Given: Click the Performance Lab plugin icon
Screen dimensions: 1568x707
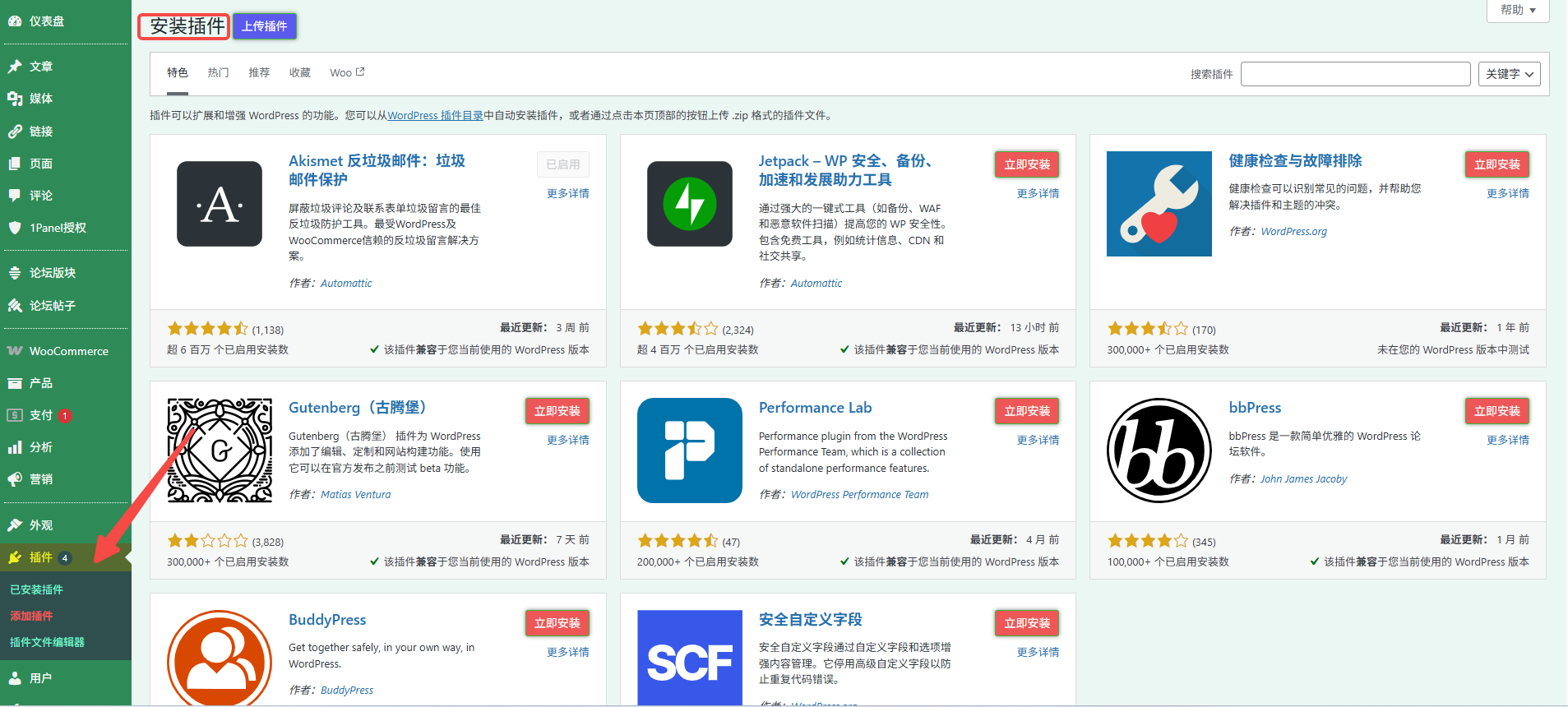Looking at the screenshot, I should pyautogui.click(x=689, y=451).
